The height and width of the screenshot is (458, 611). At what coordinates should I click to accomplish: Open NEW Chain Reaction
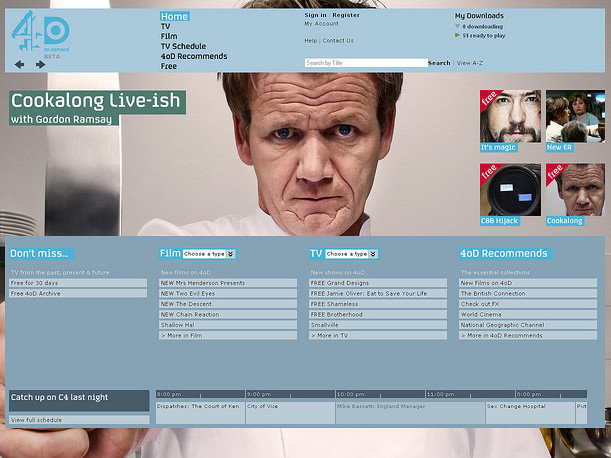coord(228,315)
